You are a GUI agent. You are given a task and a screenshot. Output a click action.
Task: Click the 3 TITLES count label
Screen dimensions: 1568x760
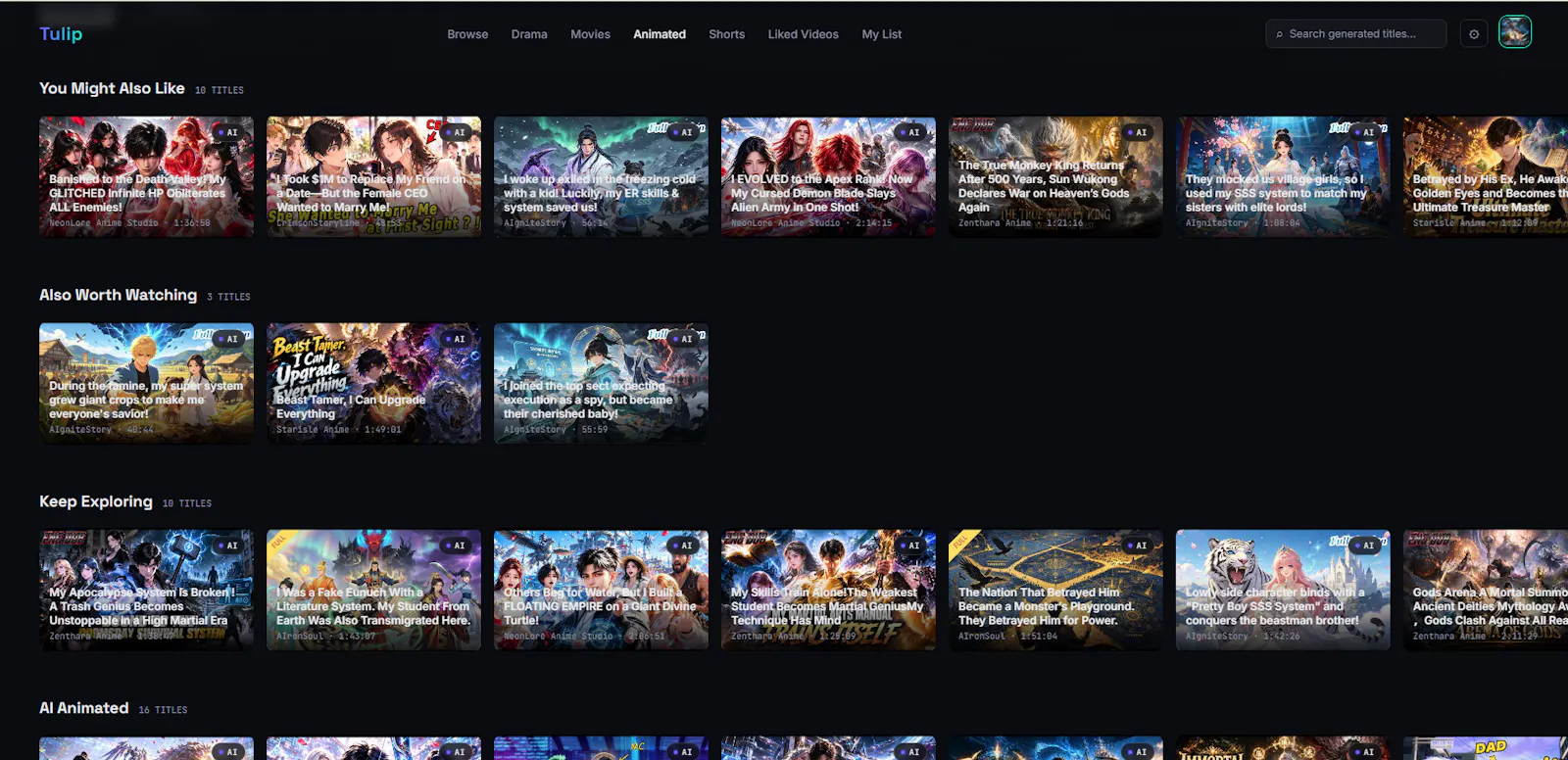228,297
